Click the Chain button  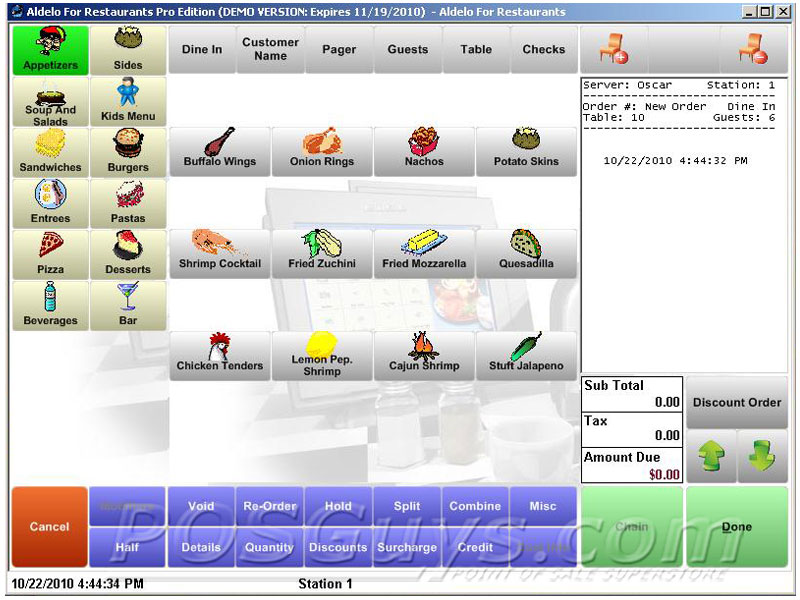click(x=632, y=527)
